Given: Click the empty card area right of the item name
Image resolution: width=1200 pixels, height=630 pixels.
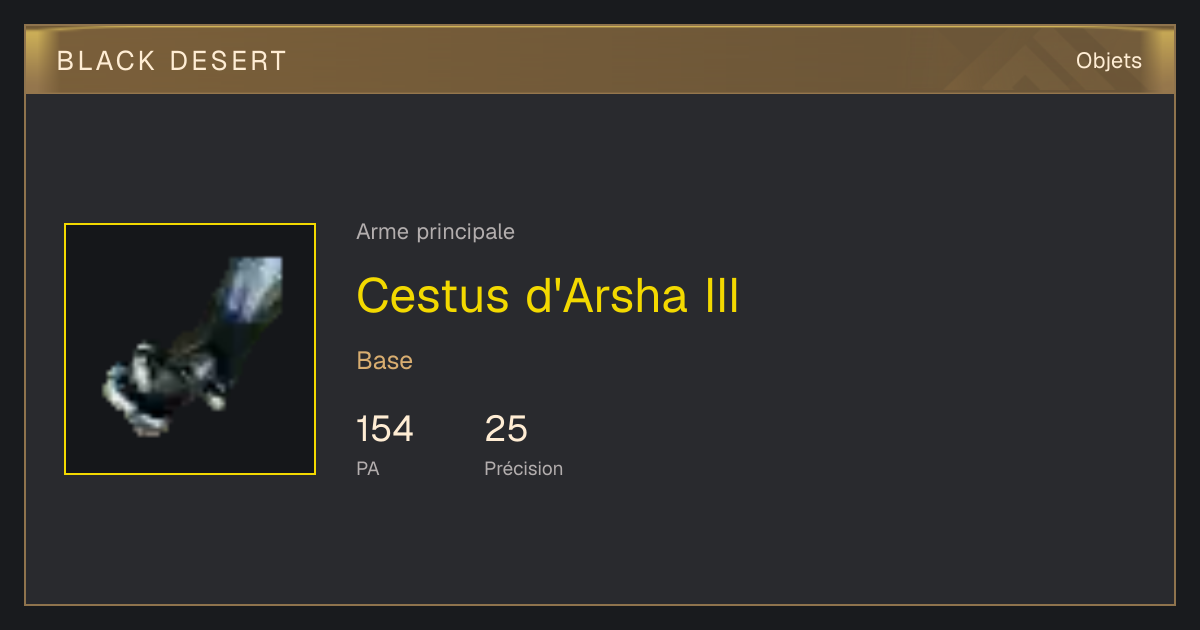Looking at the screenshot, I should pos(950,295).
